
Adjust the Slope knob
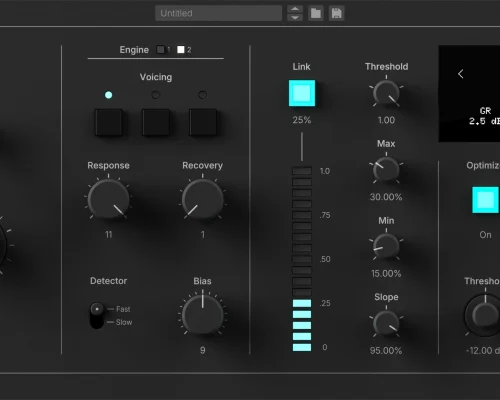click(386, 323)
